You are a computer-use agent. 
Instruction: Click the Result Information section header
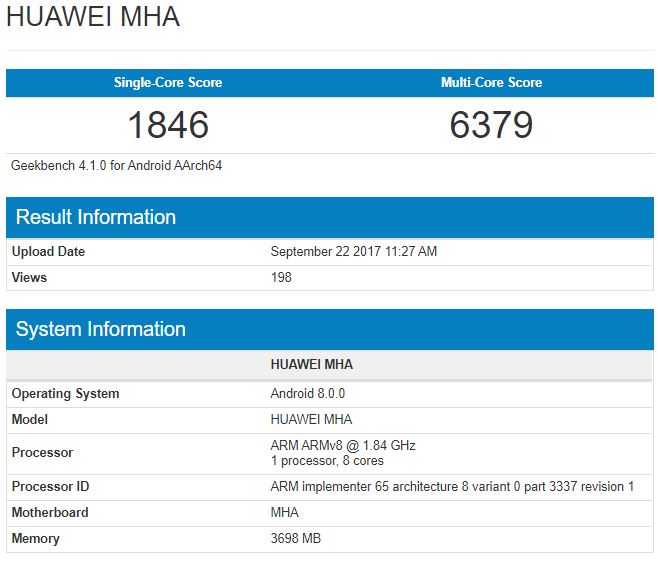tap(96, 217)
